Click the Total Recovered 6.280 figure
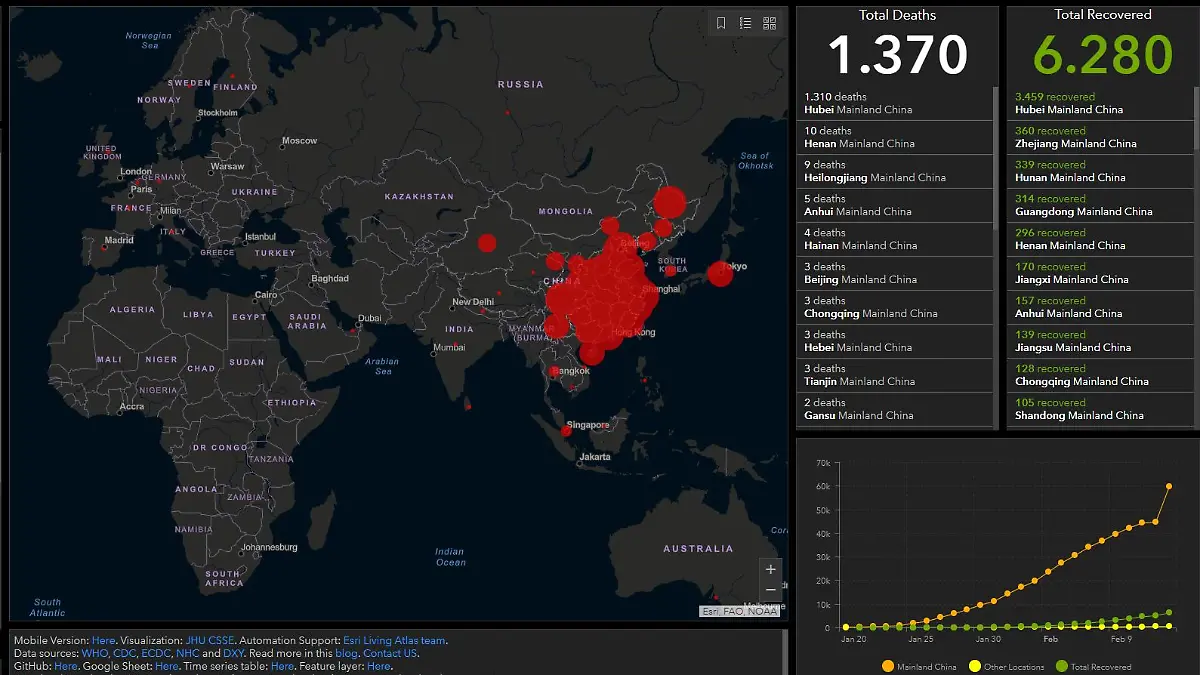The width and height of the screenshot is (1200, 675). 1103,55
